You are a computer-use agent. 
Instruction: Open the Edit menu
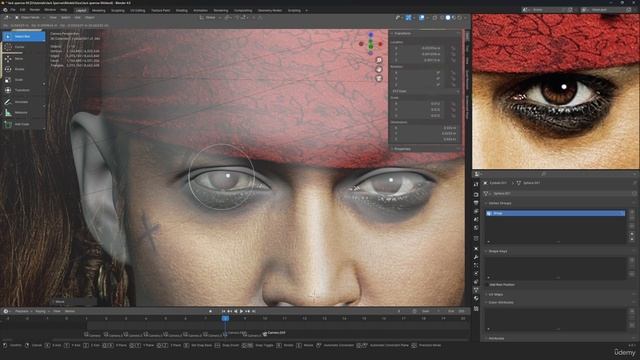[x=22, y=10]
